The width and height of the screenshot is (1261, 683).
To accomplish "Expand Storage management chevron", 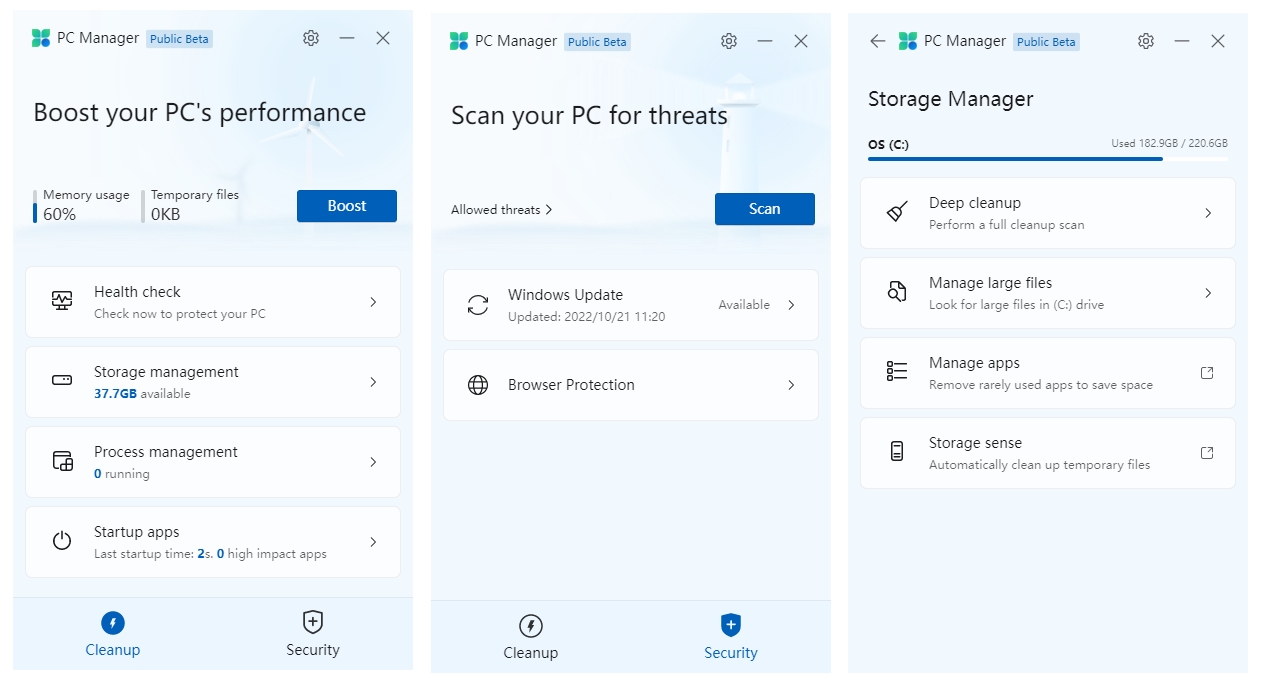I will 373,381.
